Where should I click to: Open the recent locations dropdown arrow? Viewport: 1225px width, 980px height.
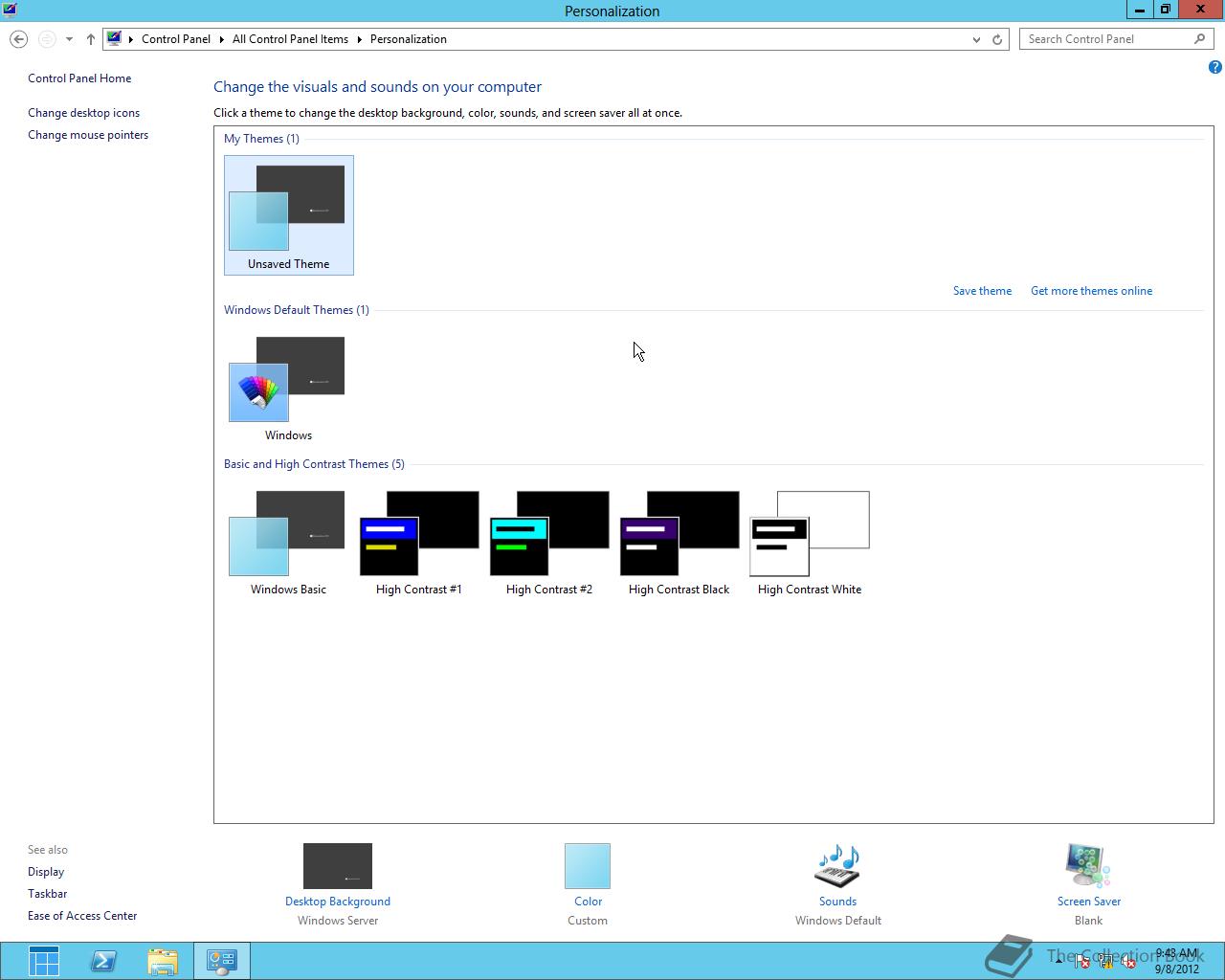[x=69, y=39]
